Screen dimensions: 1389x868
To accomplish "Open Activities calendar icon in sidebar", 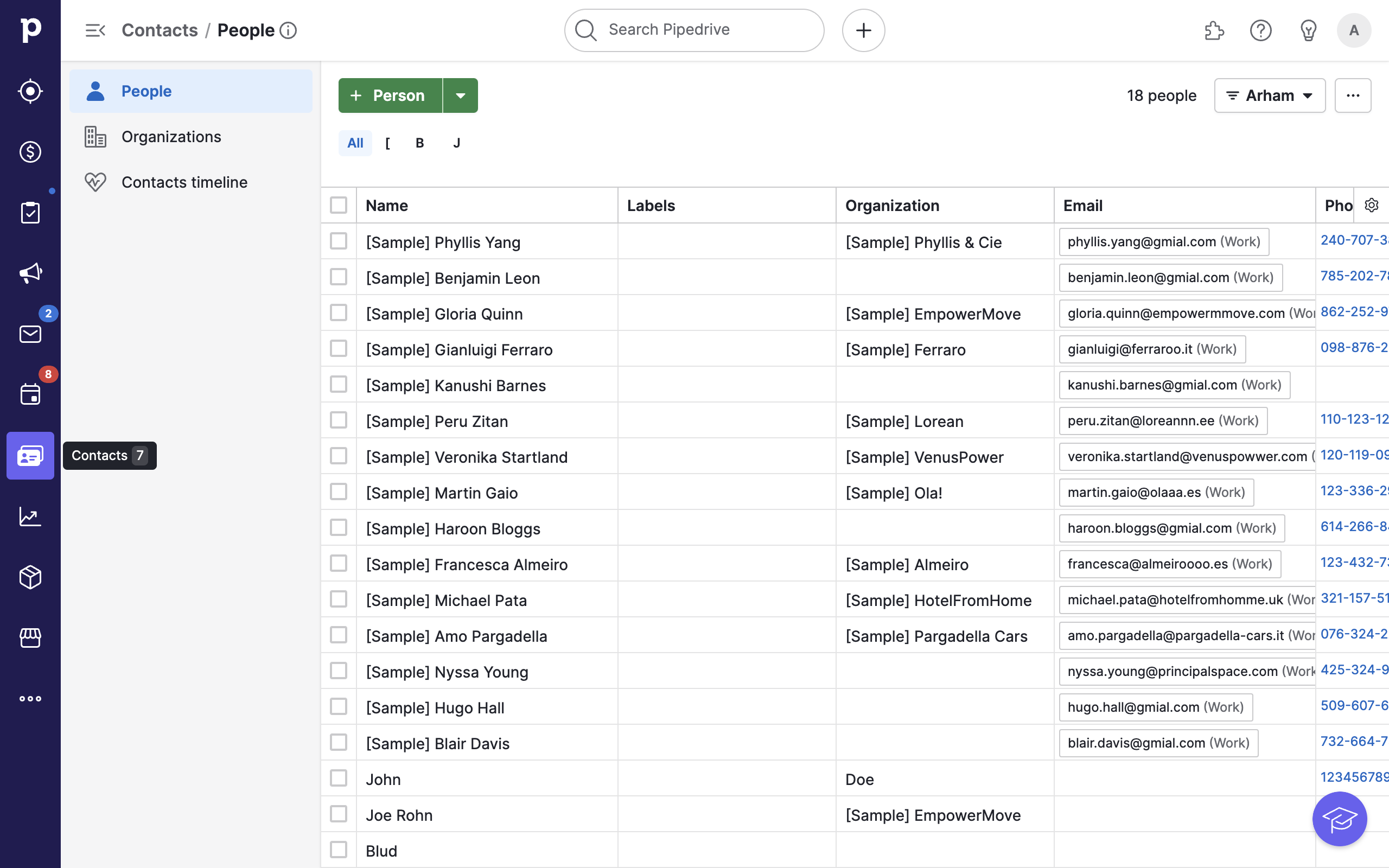I will coord(30,395).
